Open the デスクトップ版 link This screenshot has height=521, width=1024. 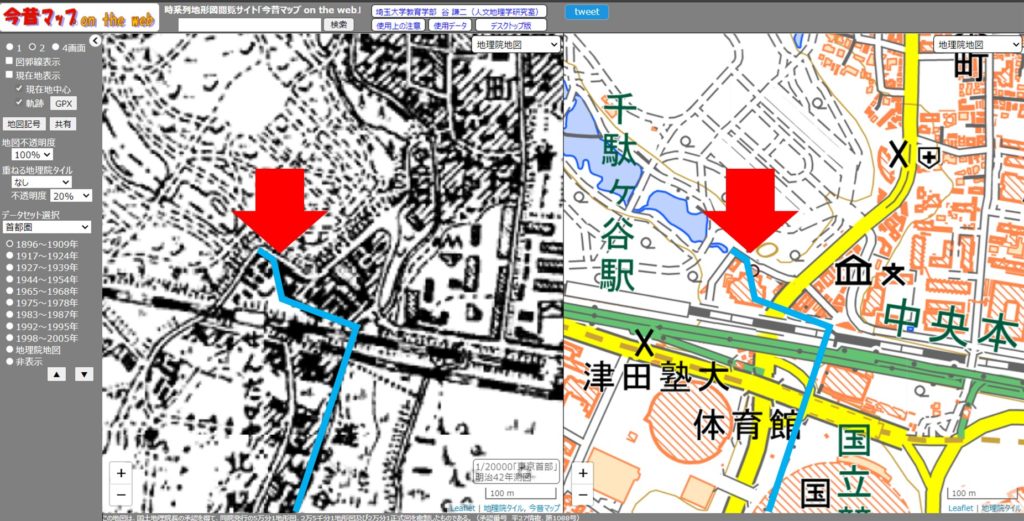(511, 25)
